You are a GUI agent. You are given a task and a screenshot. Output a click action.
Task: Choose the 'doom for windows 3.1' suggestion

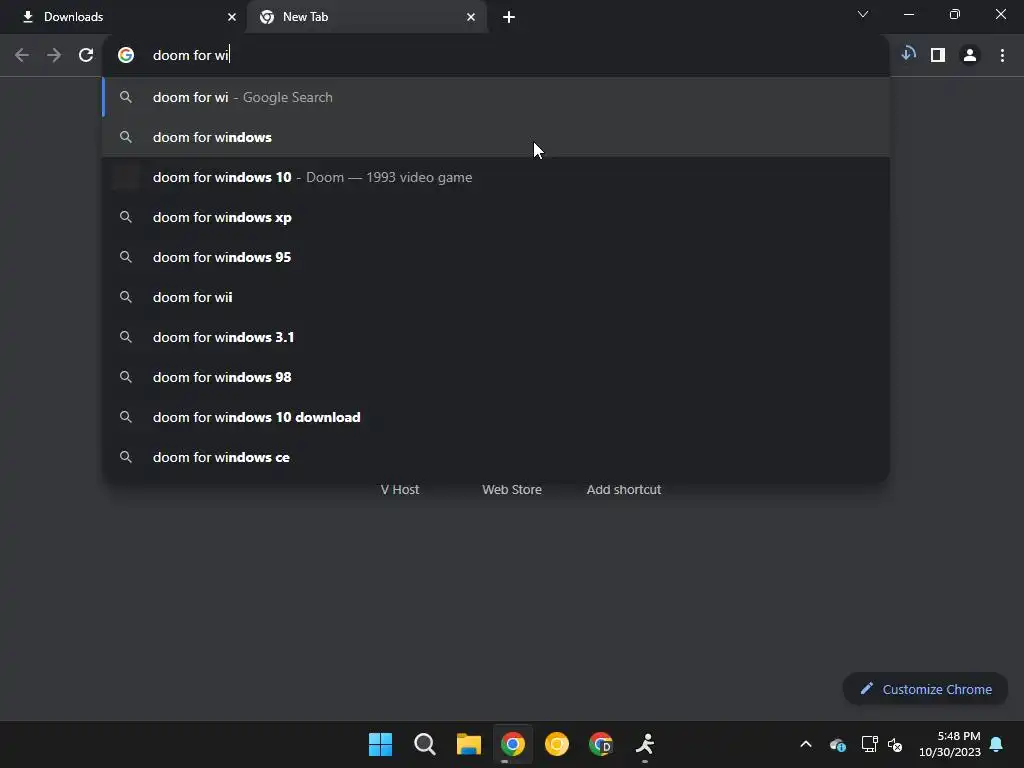(x=496, y=337)
